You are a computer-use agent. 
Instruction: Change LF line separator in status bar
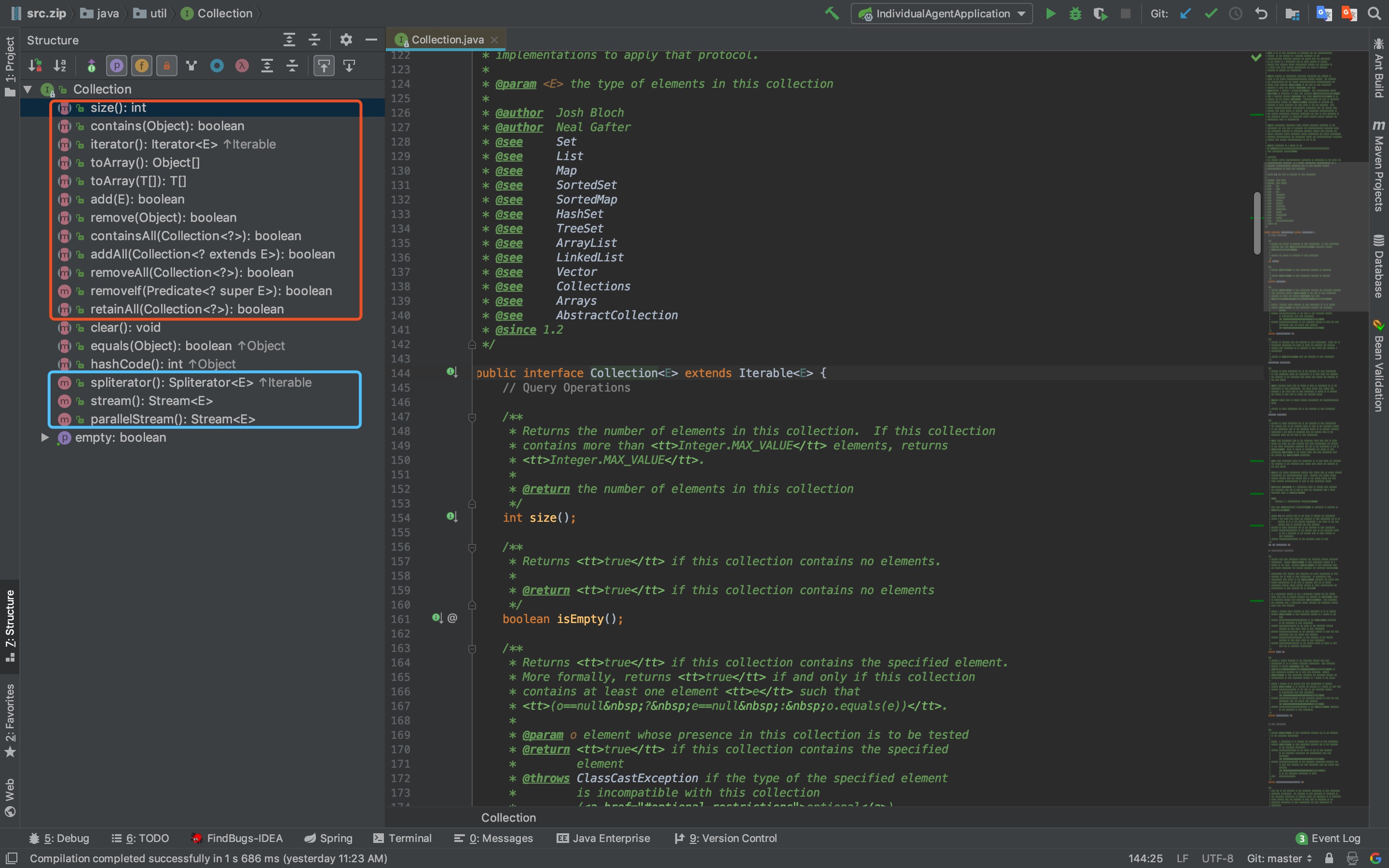pos(1183,858)
